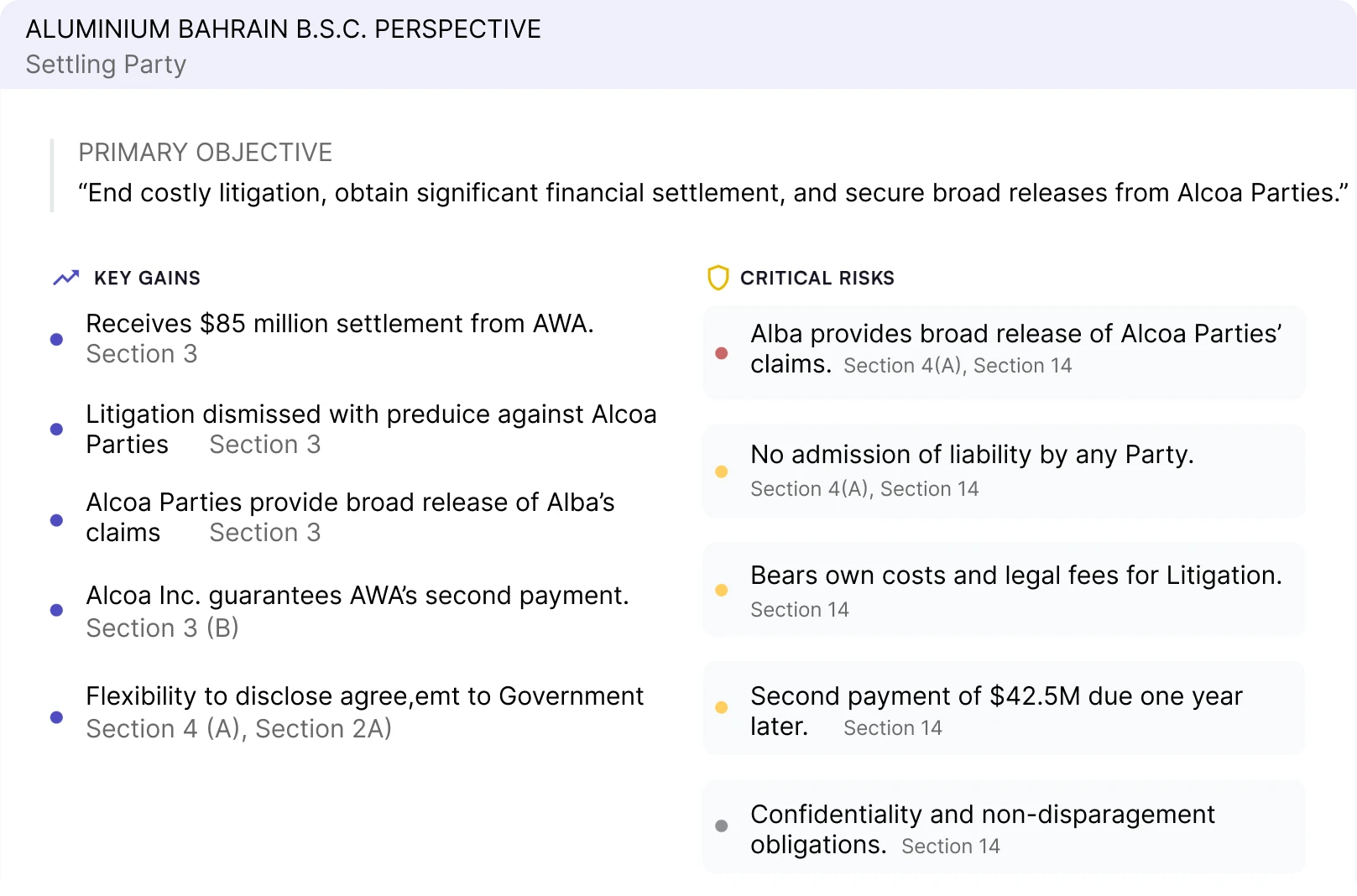The width and height of the screenshot is (1357, 896).
Task: Click the Aluminium Bahrain B.S.C. Perspective header
Action: pos(283,29)
